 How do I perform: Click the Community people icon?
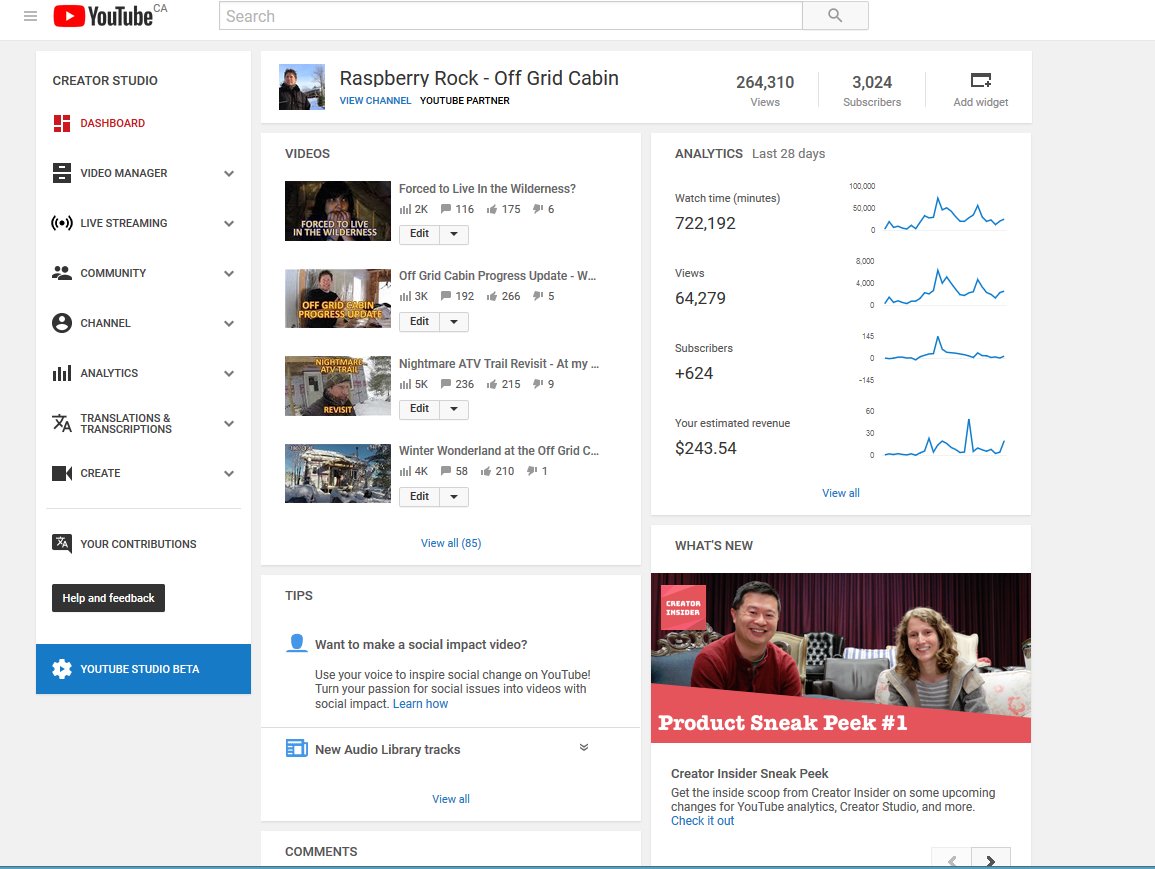(x=62, y=273)
